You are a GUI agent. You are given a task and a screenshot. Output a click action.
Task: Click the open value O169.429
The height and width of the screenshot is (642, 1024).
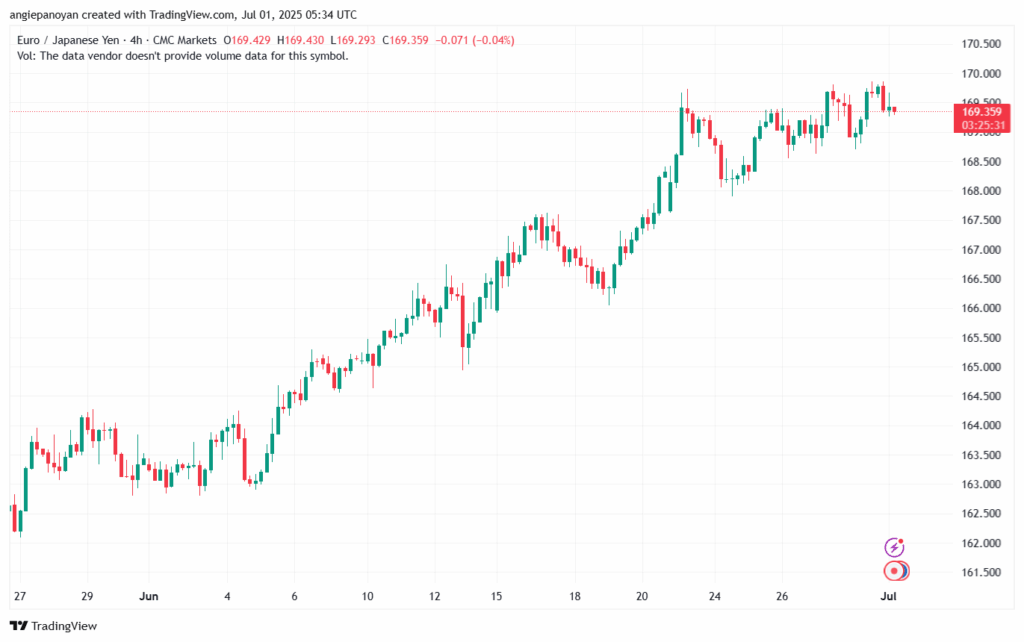(x=252, y=40)
